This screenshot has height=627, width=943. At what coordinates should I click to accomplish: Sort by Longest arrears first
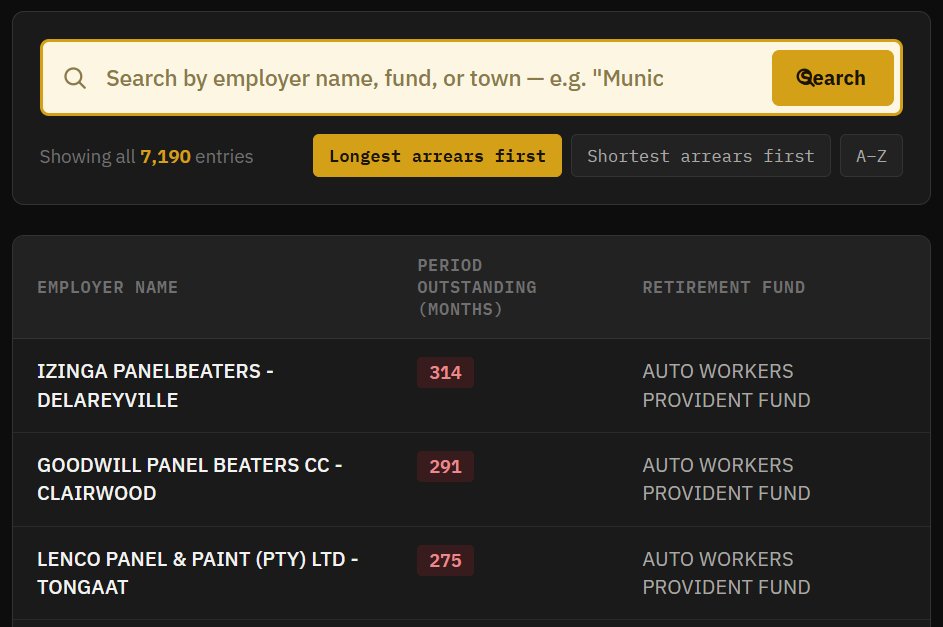click(437, 156)
